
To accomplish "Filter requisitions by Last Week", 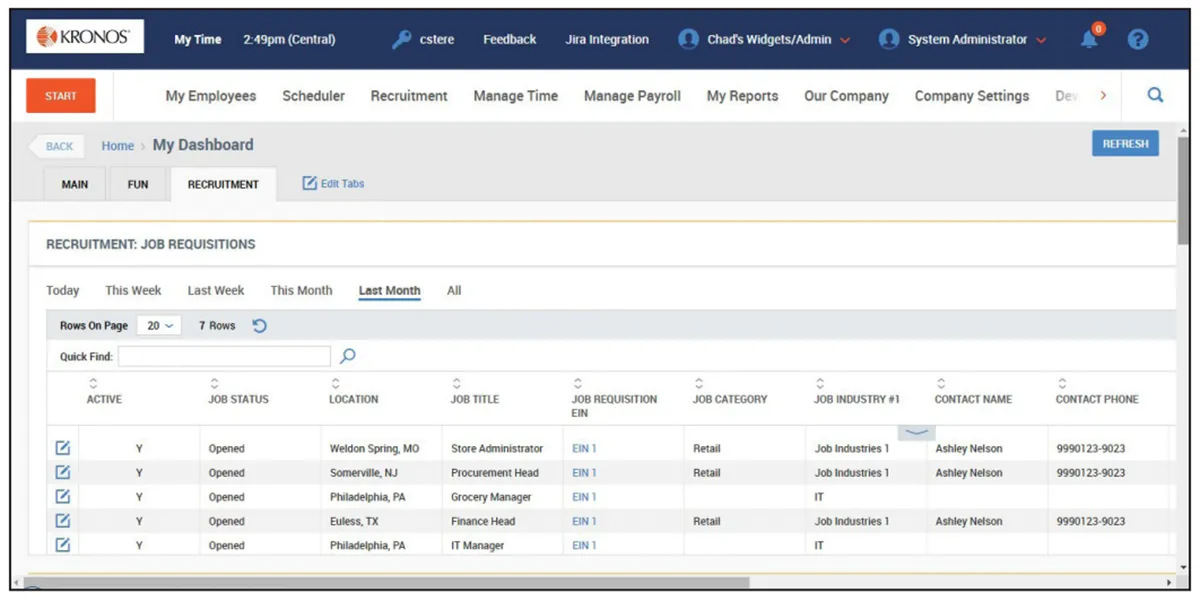I will tap(216, 291).
